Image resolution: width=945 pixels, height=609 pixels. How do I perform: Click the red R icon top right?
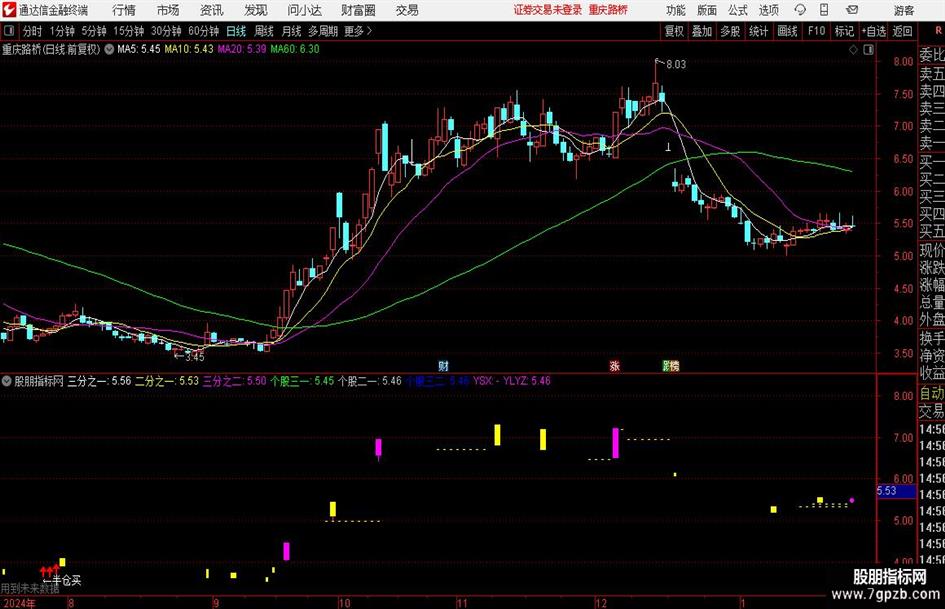(938, 30)
